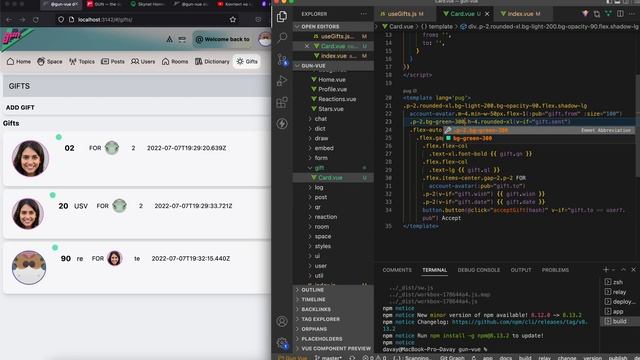Open Run and Debug view in activity bar
Screen dimensions: 640x360
pyautogui.click(x=282, y=81)
